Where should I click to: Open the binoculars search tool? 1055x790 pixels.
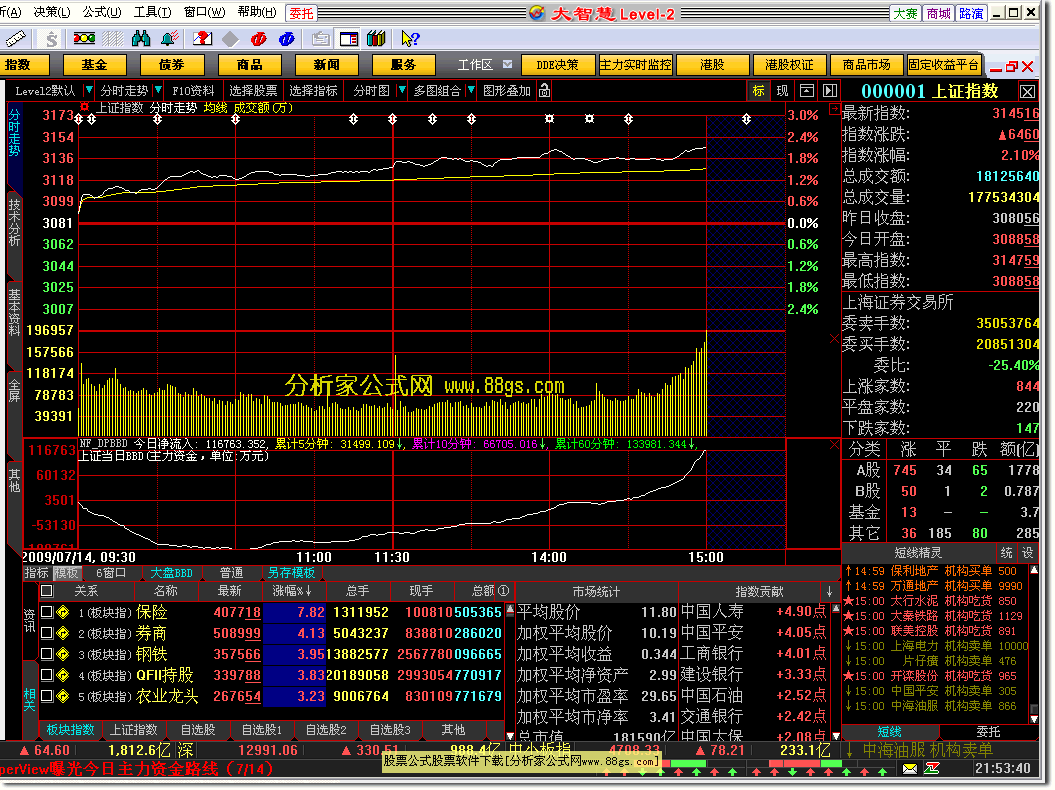pos(141,39)
